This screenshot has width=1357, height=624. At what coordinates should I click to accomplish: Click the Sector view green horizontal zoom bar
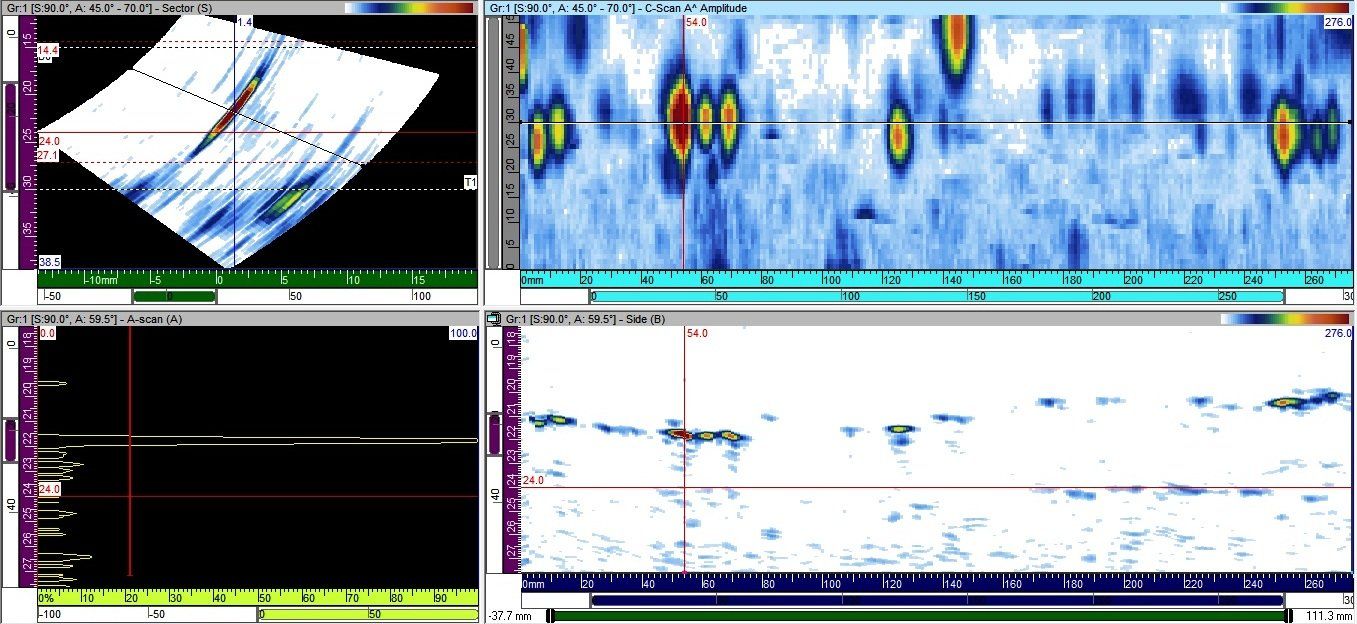[174, 297]
